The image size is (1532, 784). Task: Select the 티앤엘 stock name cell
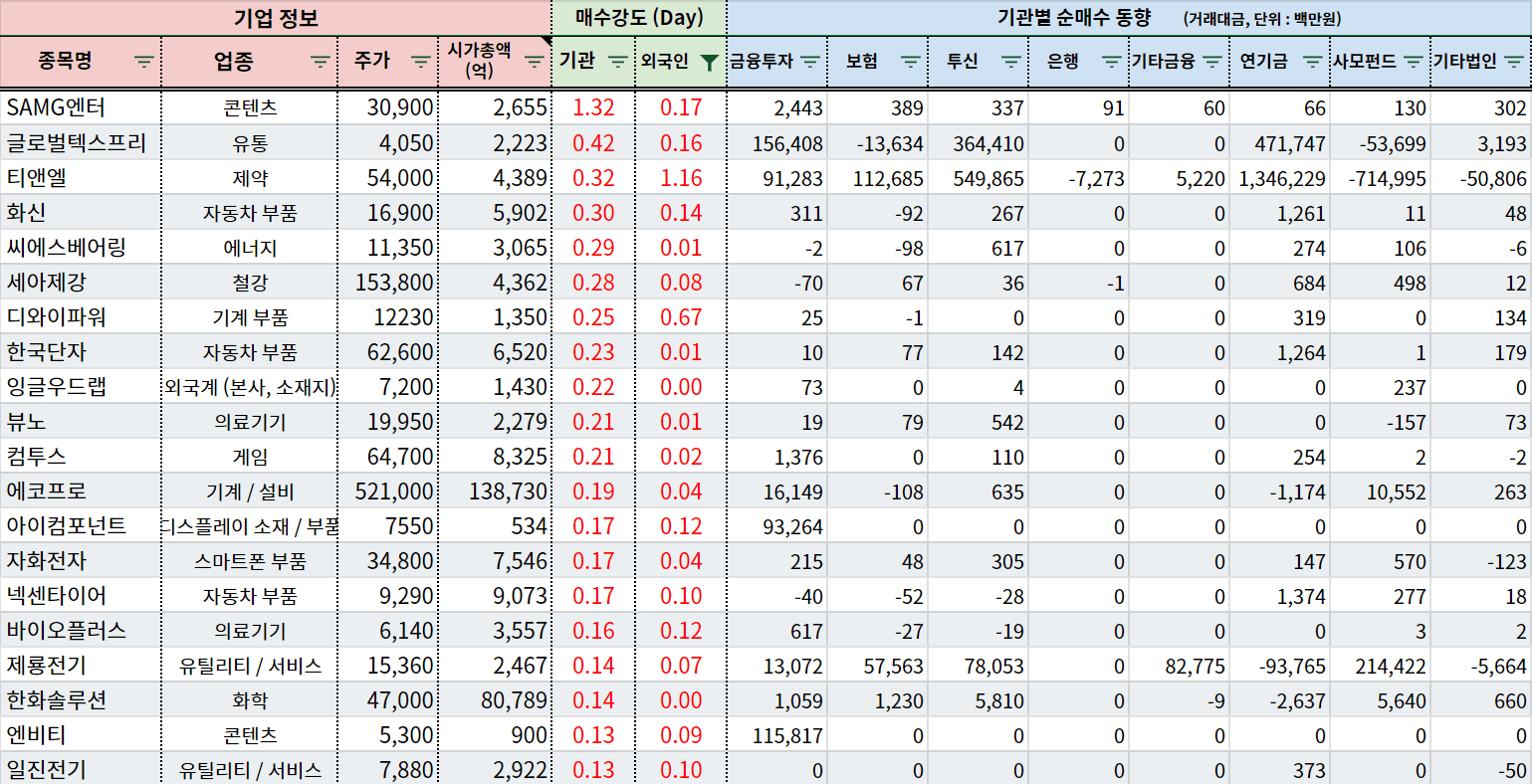(x=80, y=177)
